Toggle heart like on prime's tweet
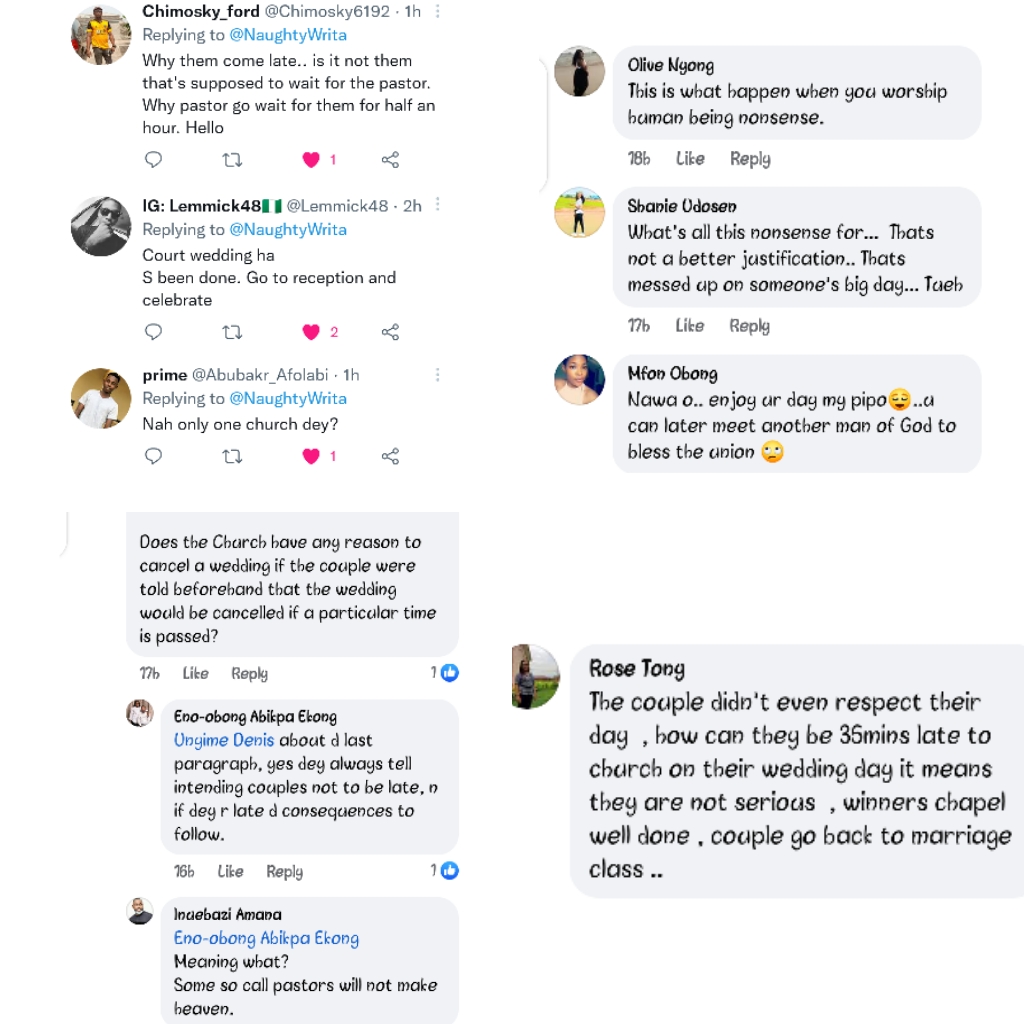Viewport: 1024px width, 1024px height. (x=311, y=456)
